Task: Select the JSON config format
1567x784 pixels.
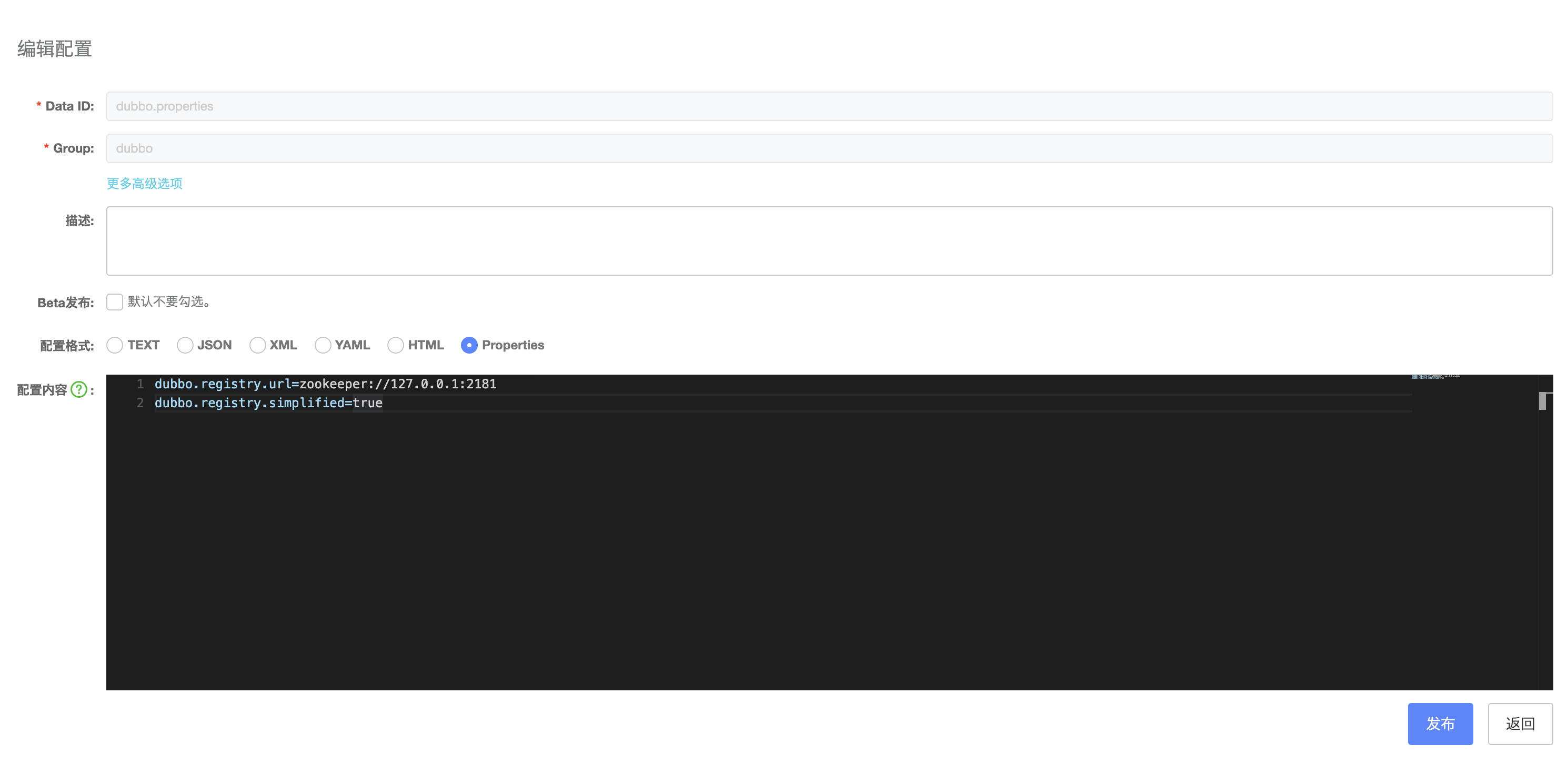Action: click(185, 345)
